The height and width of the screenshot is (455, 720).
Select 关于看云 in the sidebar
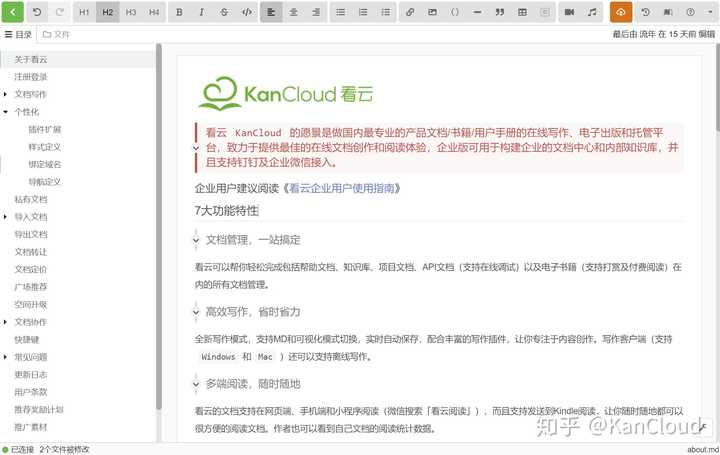pyautogui.click(x=30, y=60)
